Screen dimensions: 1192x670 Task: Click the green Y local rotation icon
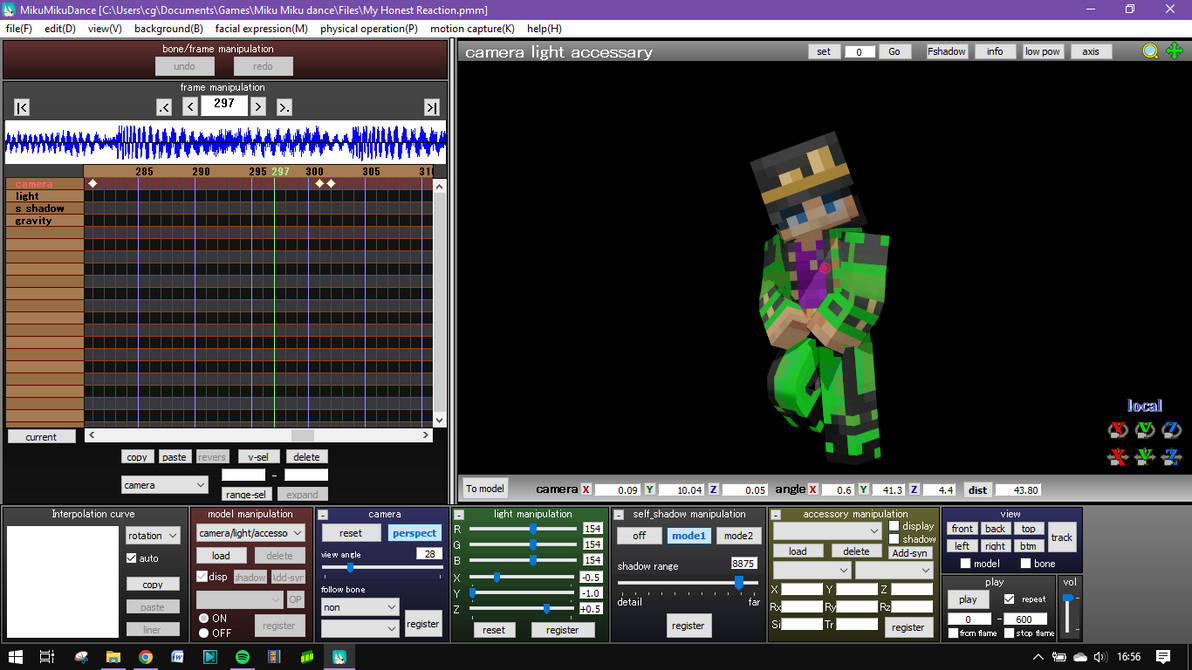tap(1144, 430)
